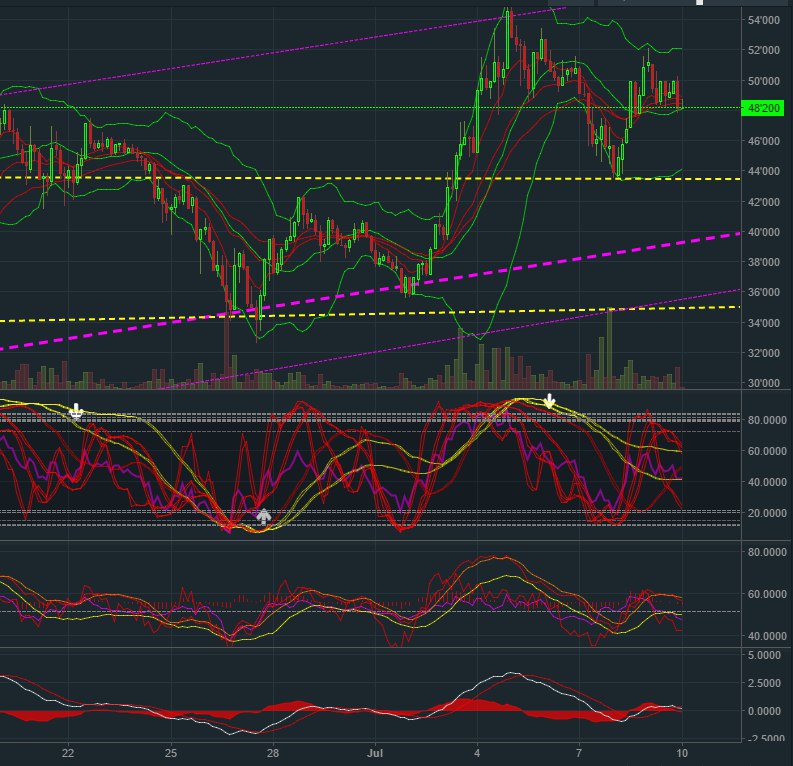The height and width of the screenshot is (766, 793).
Task: Click the 42'000 price axis label
Action: pos(764,202)
